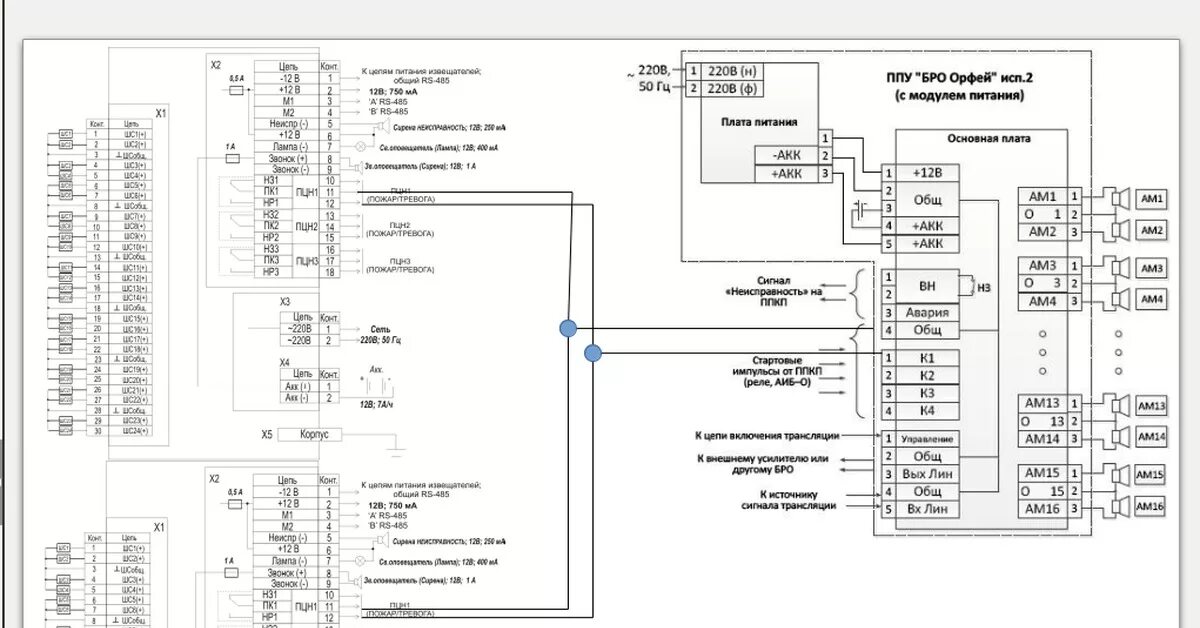Select the Корпус cell

pyautogui.click(x=312, y=435)
